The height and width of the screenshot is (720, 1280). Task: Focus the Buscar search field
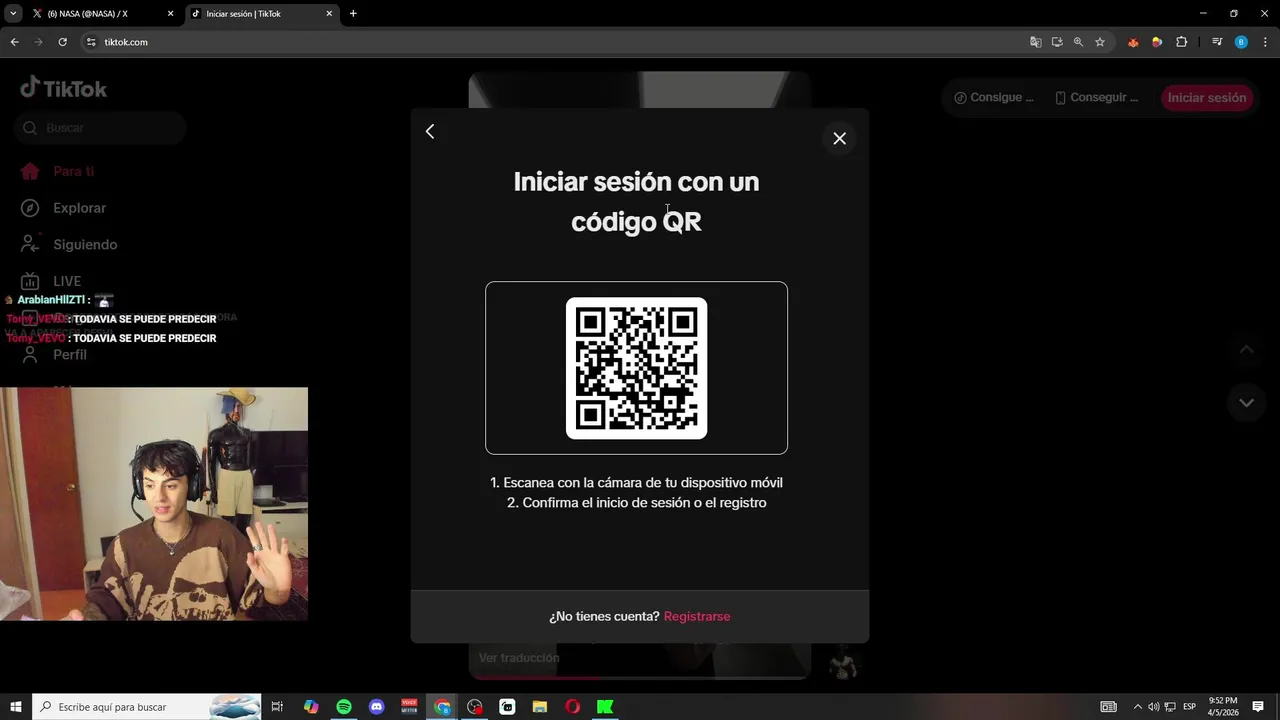pos(100,128)
